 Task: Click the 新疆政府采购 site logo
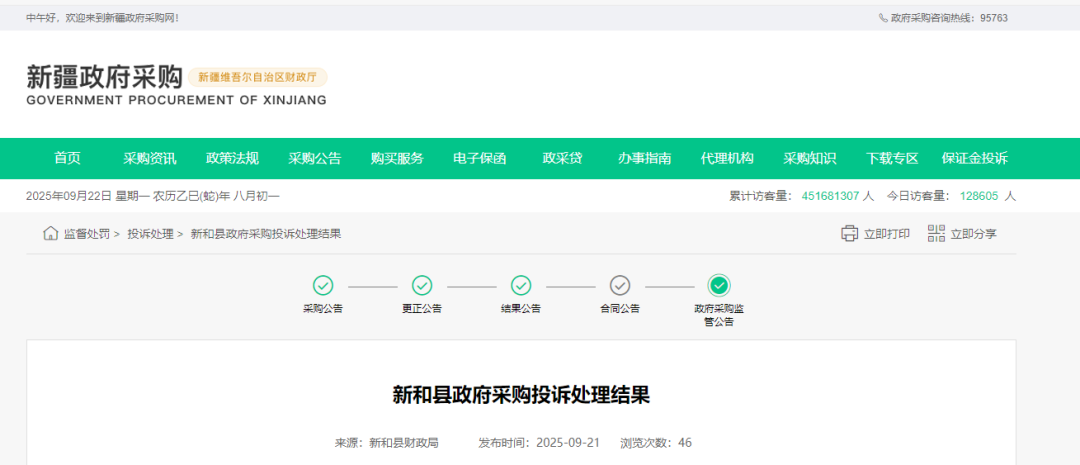pyautogui.click(x=104, y=76)
